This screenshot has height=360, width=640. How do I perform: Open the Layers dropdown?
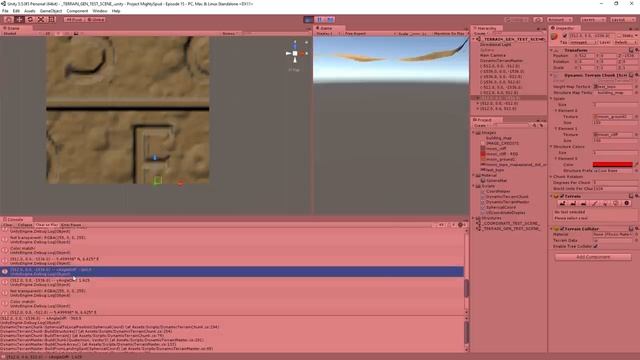(x=593, y=20)
